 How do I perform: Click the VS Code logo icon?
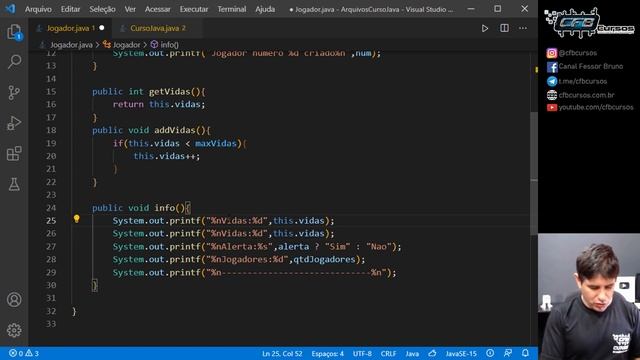pyautogui.click(x=10, y=9)
